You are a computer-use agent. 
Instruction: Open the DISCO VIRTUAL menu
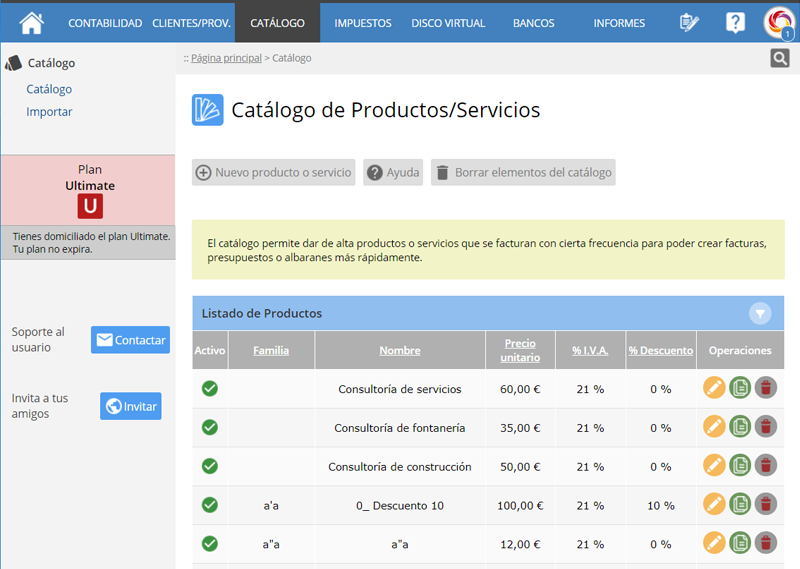click(448, 23)
